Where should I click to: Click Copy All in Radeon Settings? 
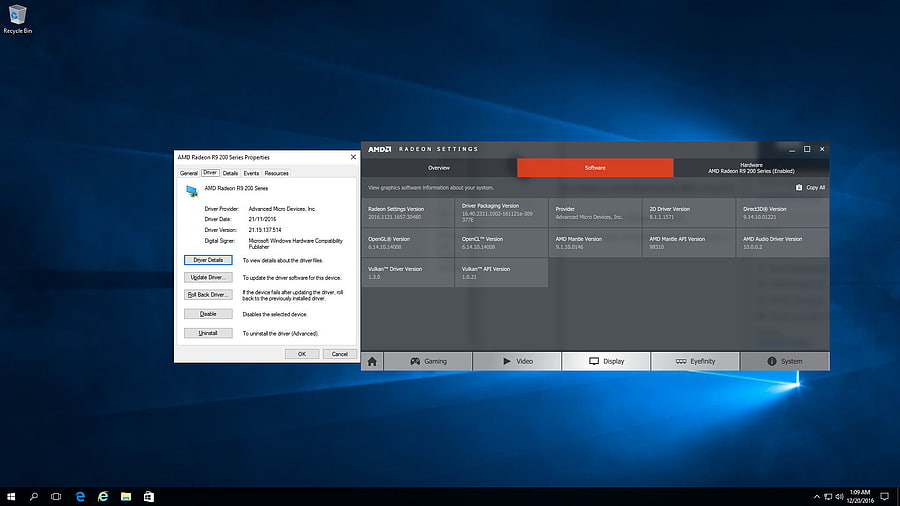click(x=810, y=188)
